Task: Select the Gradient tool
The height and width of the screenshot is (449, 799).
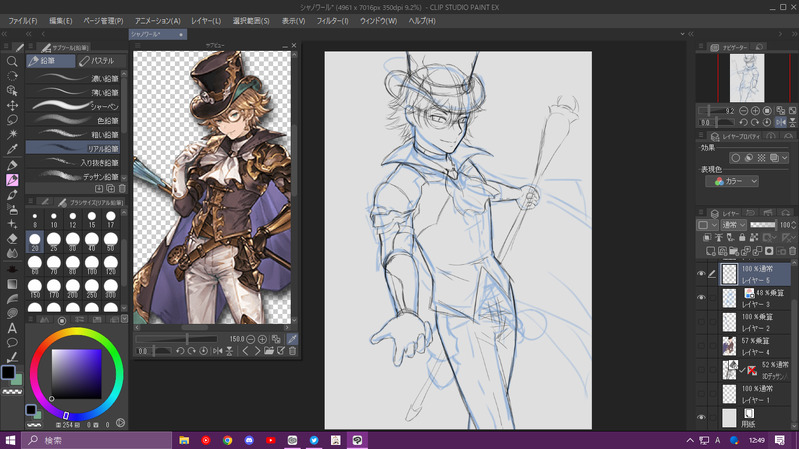Action: pos(12,284)
